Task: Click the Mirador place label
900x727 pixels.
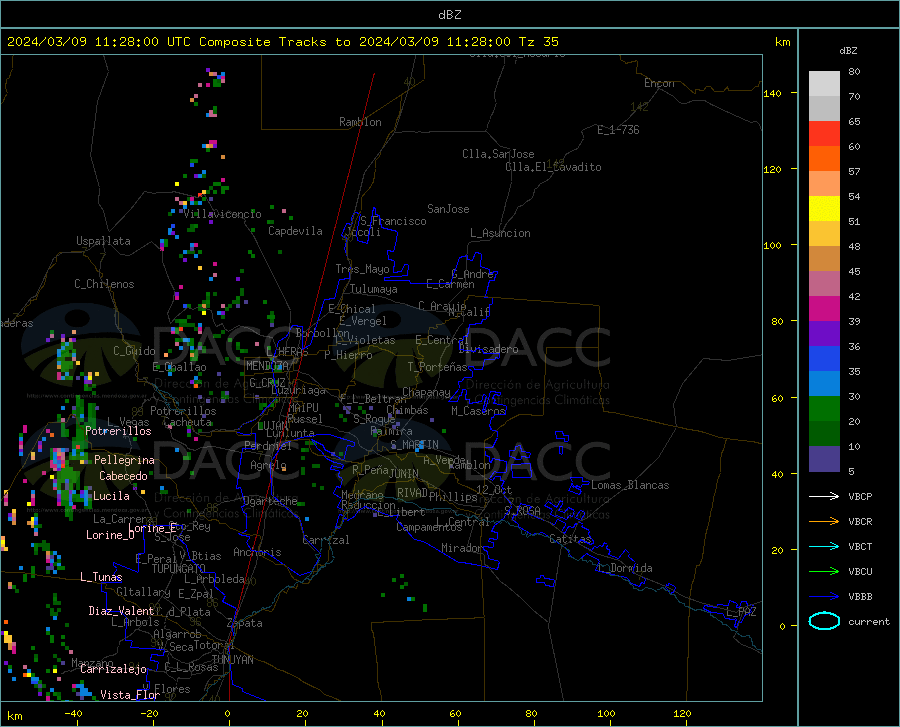Action: point(461,548)
